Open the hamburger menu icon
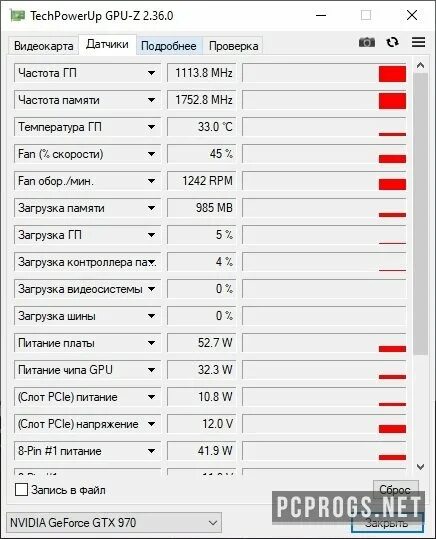 [x=418, y=42]
